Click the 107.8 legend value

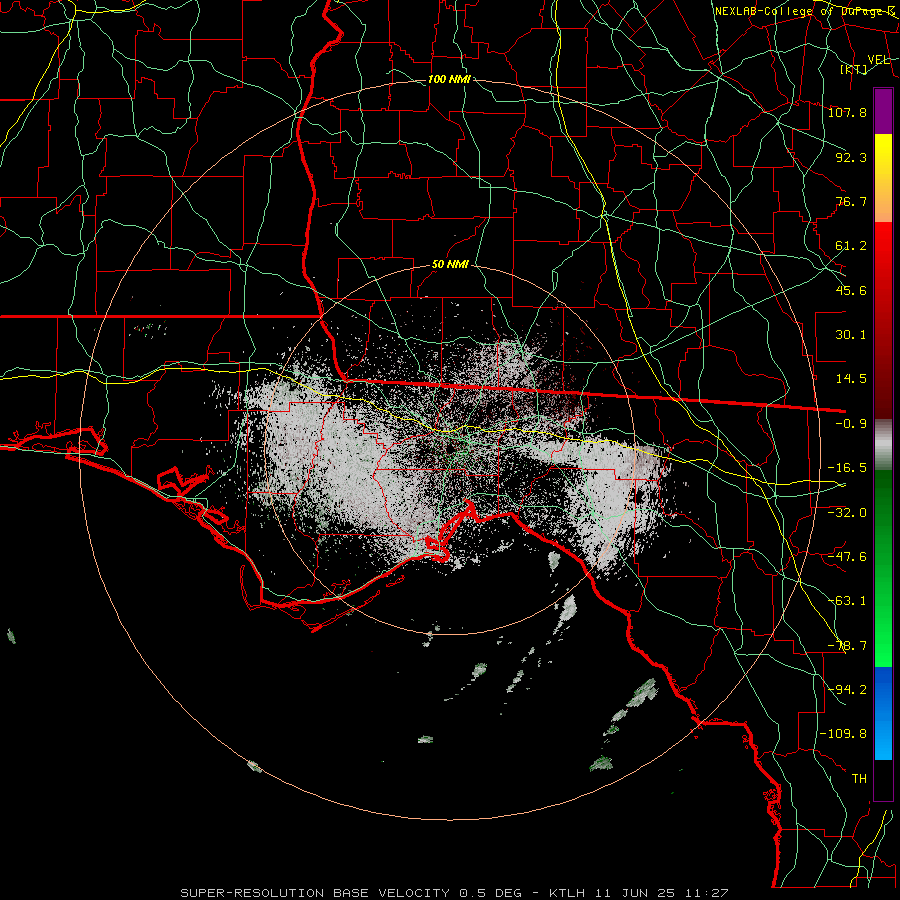tap(847, 112)
